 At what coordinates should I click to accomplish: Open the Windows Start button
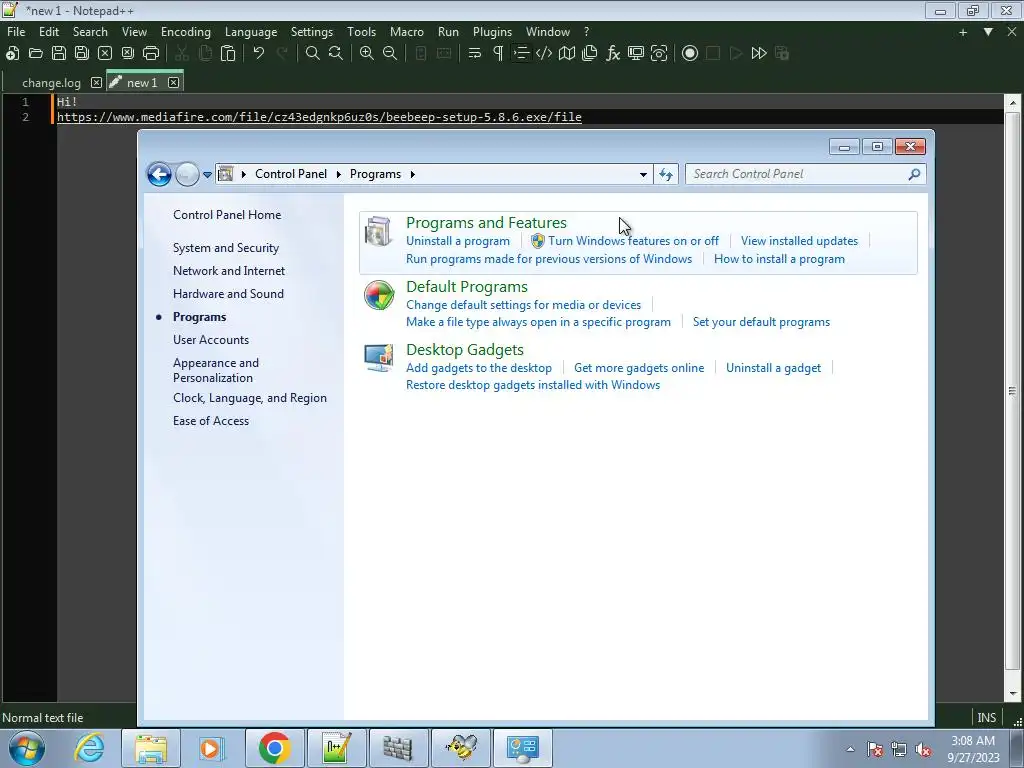point(26,748)
